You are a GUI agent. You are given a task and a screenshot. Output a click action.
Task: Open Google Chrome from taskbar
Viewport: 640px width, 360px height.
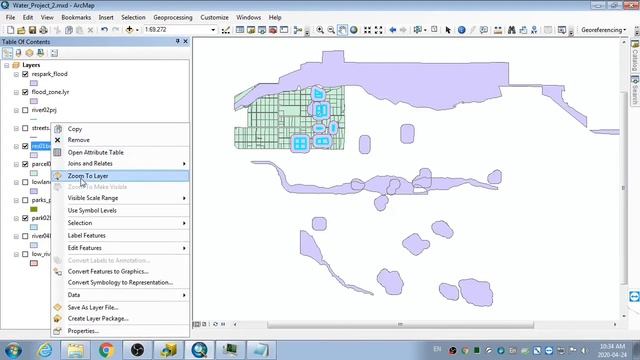point(106,350)
